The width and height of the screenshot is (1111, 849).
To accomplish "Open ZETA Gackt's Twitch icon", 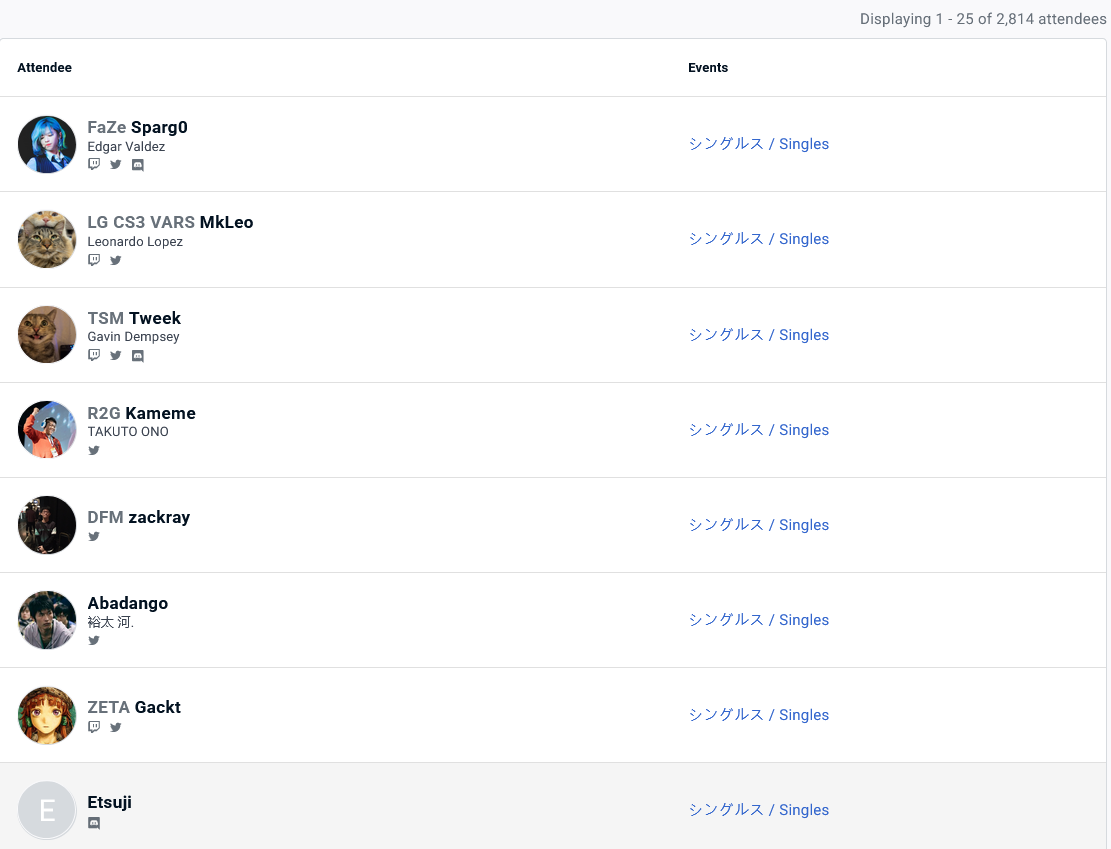I will [x=94, y=727].
